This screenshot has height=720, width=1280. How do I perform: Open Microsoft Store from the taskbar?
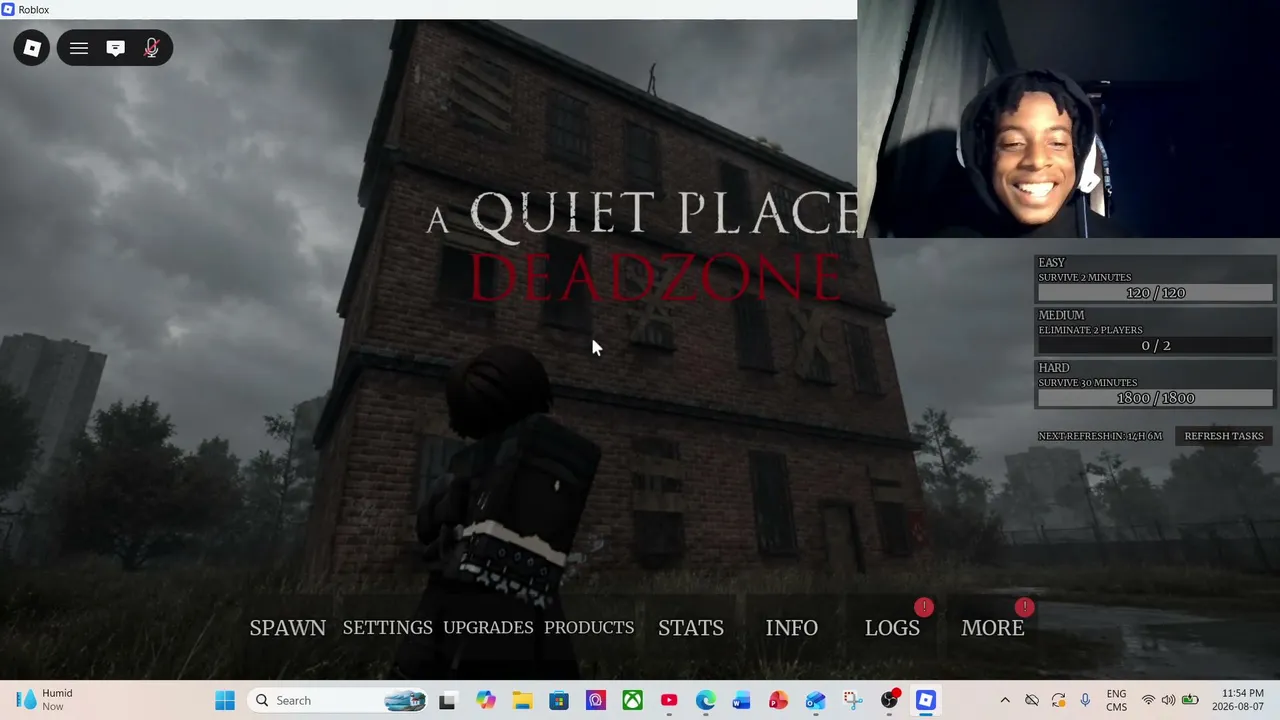pyautogui.click(x=559, y=701)
